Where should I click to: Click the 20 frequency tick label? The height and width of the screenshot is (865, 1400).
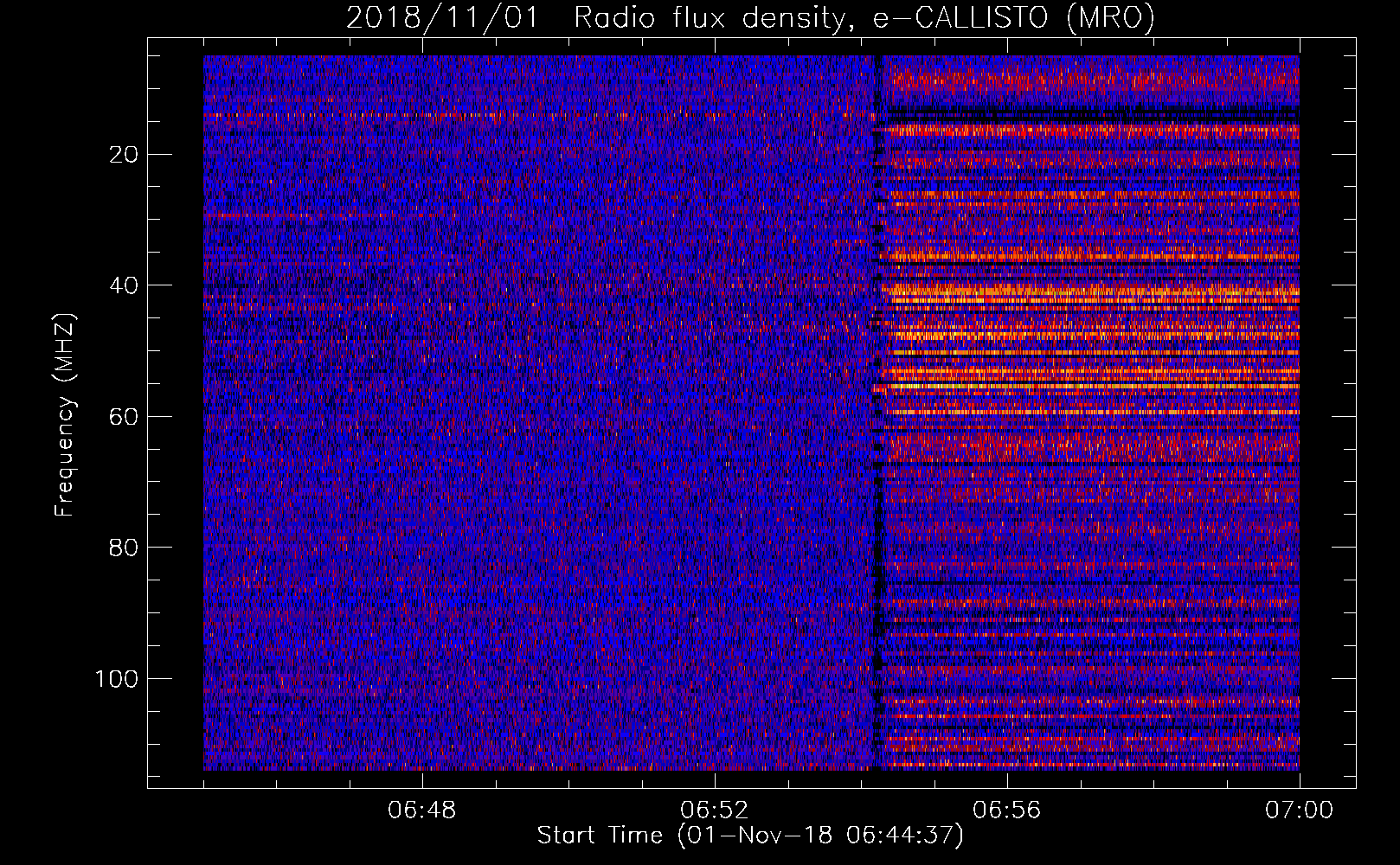(x=124, y=155)
